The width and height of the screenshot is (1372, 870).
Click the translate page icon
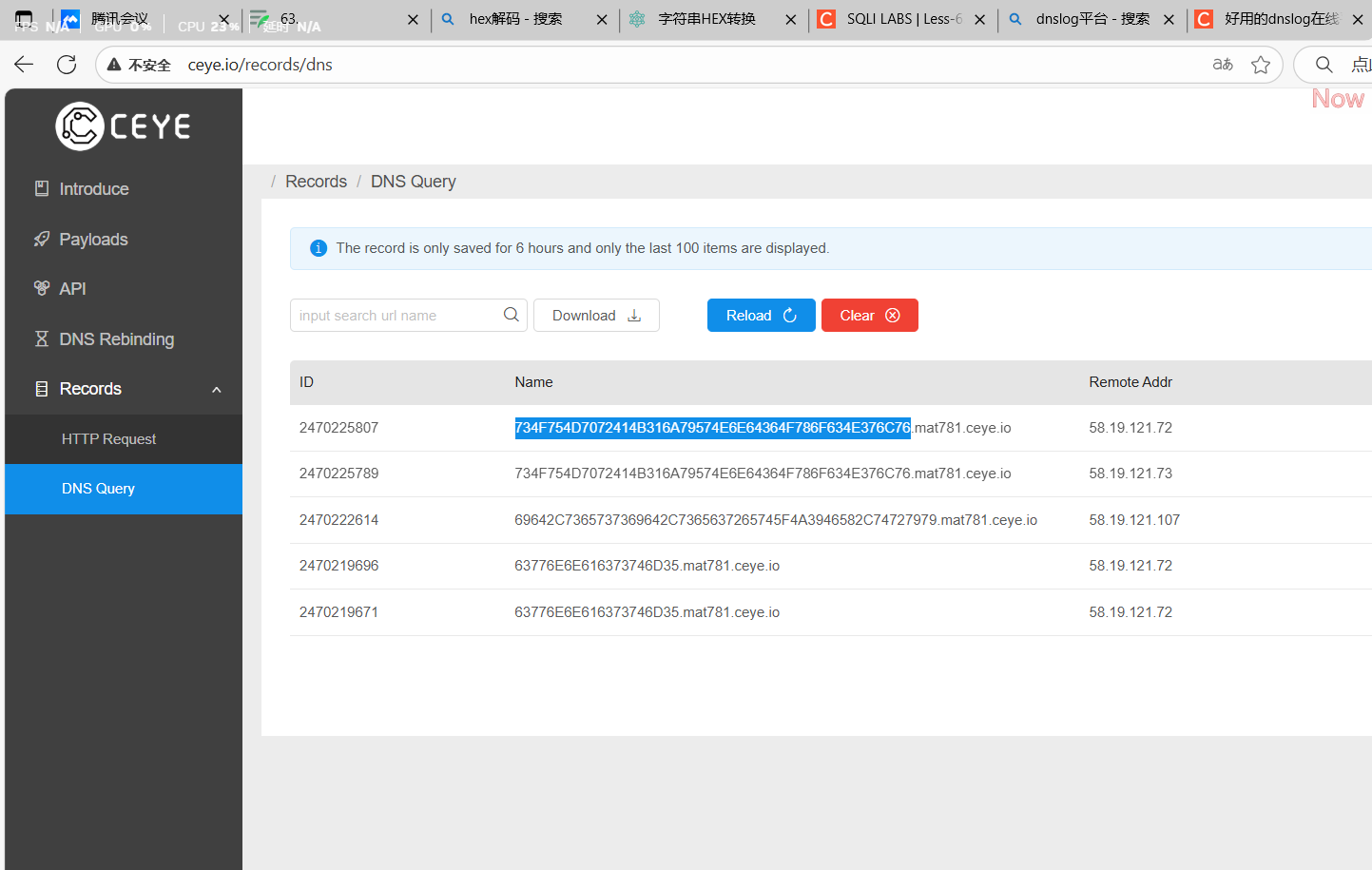1223,65
